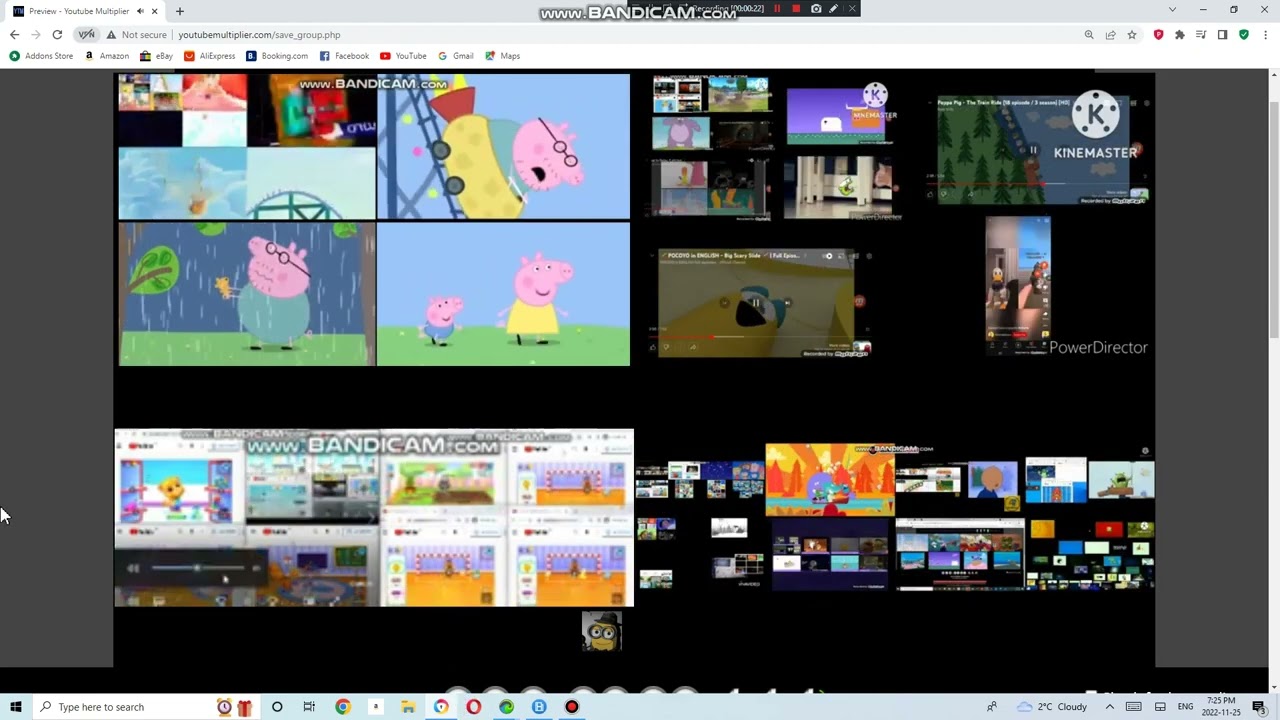Open the Bandicam record app on taskbar
The width and height of the screenshot is (1280, 720).
tap(572, 707)
